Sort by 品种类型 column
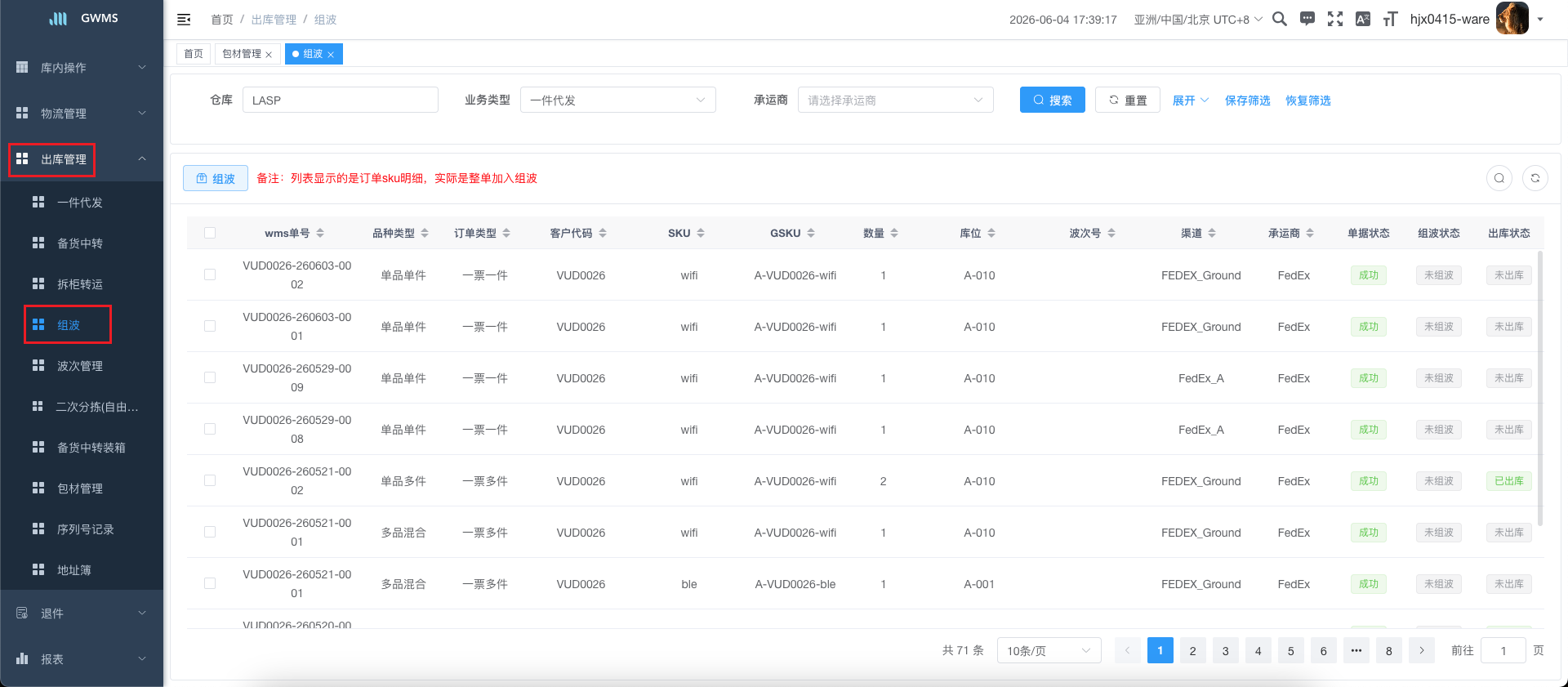Screen dimensions: 1568x687 click(x=425, y=233)
